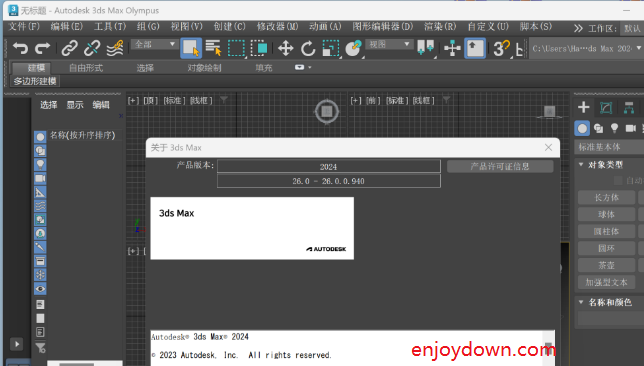Toggle the Select Object tool

click(191, 48)
